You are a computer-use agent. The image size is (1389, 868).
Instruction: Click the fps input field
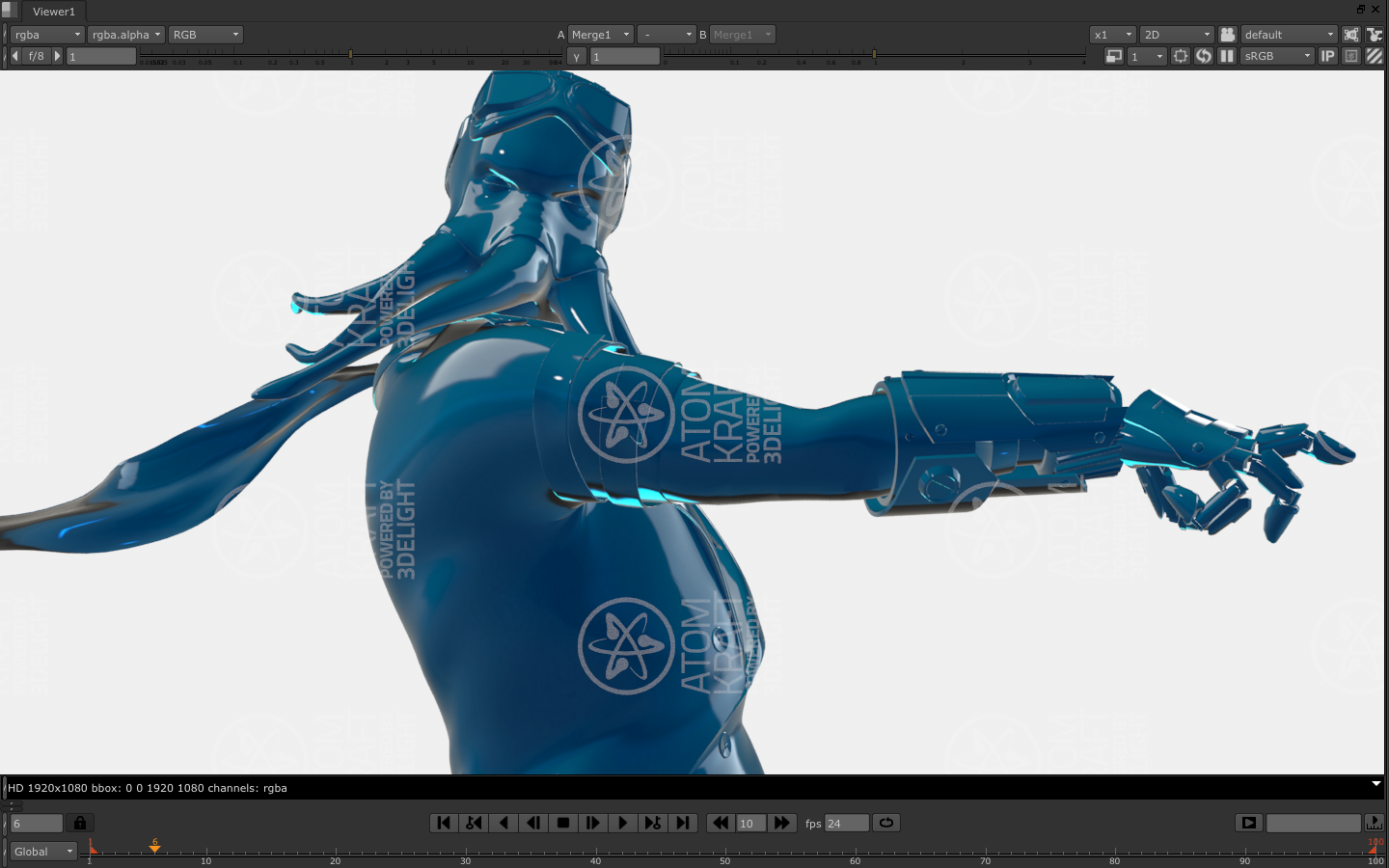point(846,823)
